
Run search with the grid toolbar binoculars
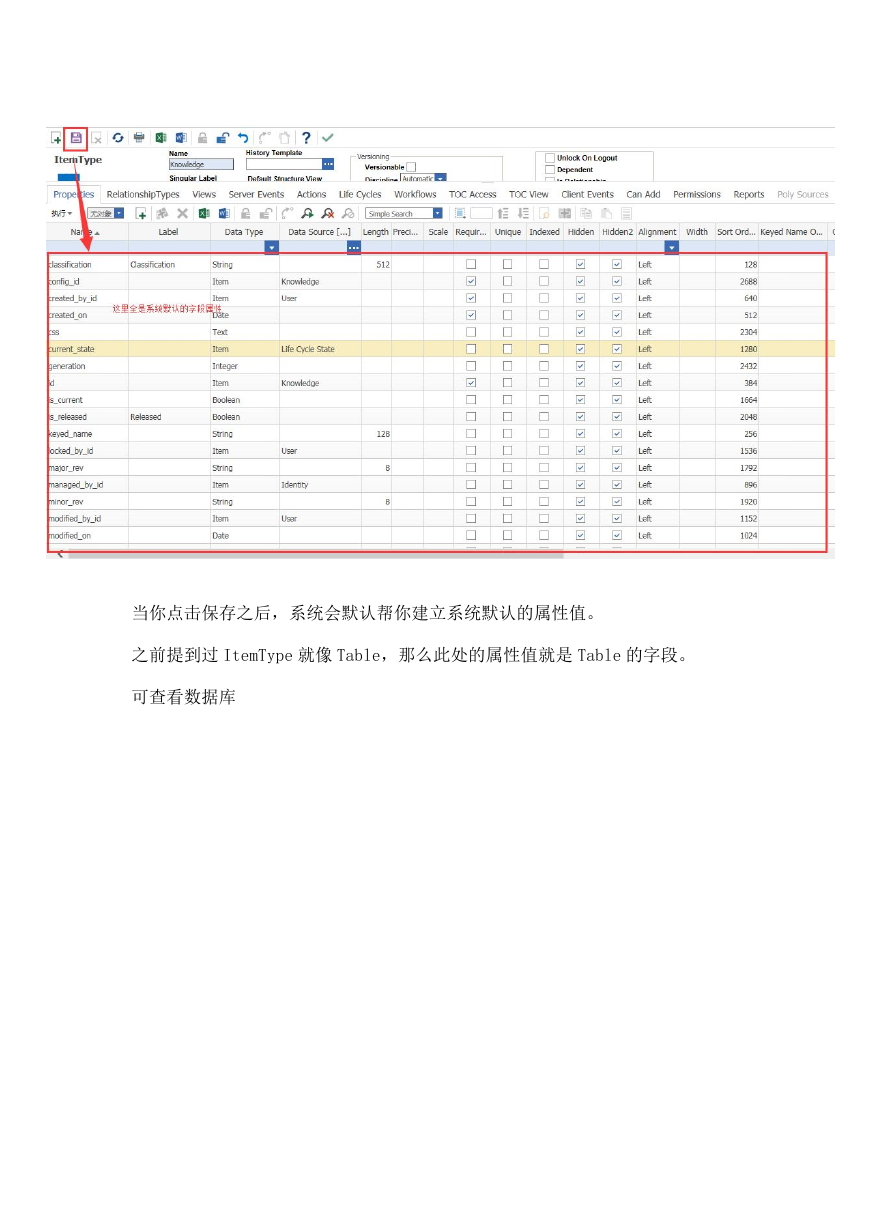pyautogui.click(x=307, y=213)
